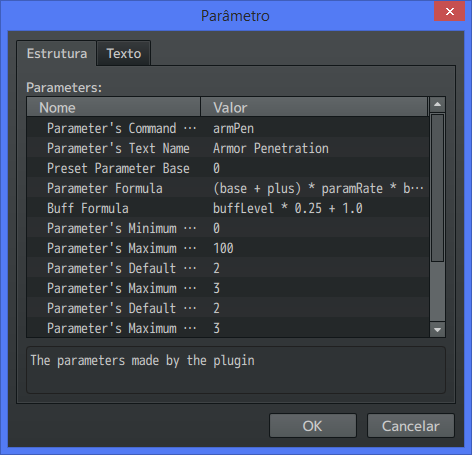This screenshot has width=472, height=455.
Task: Click the parameters list scrollbar thumb
Action: coord(437,188)
